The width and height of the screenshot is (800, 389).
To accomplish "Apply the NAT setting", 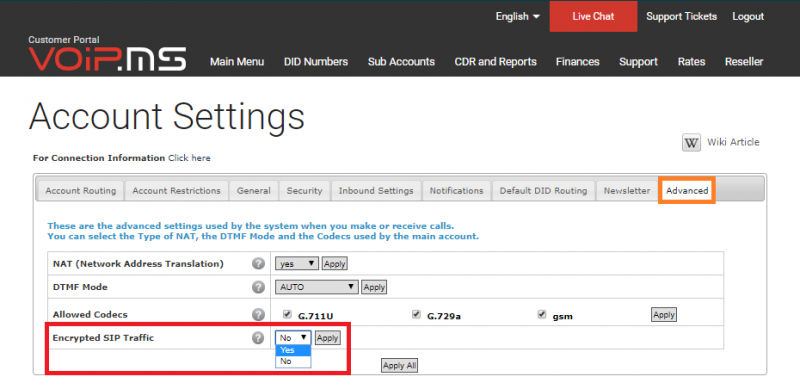I will pos(335,264).
